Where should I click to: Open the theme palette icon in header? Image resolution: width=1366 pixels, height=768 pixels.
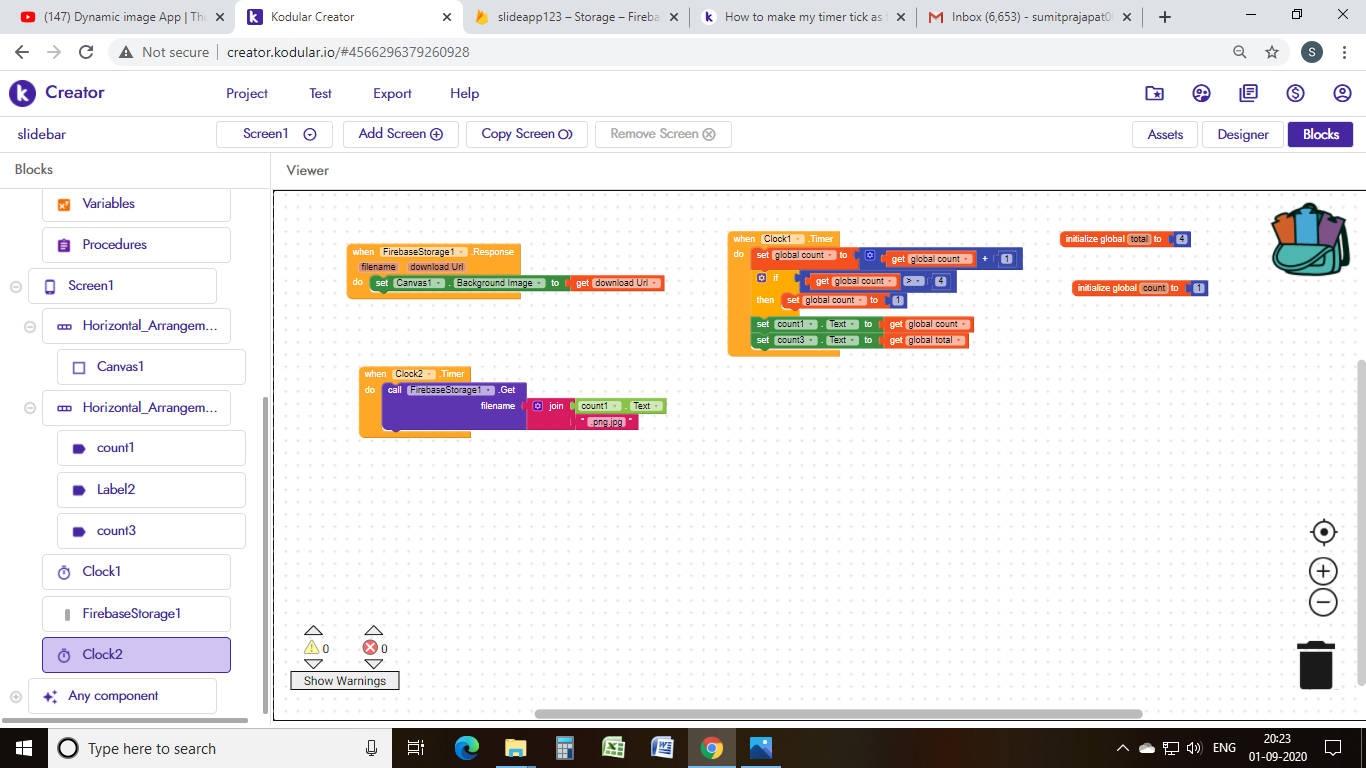coord(1201,93)
